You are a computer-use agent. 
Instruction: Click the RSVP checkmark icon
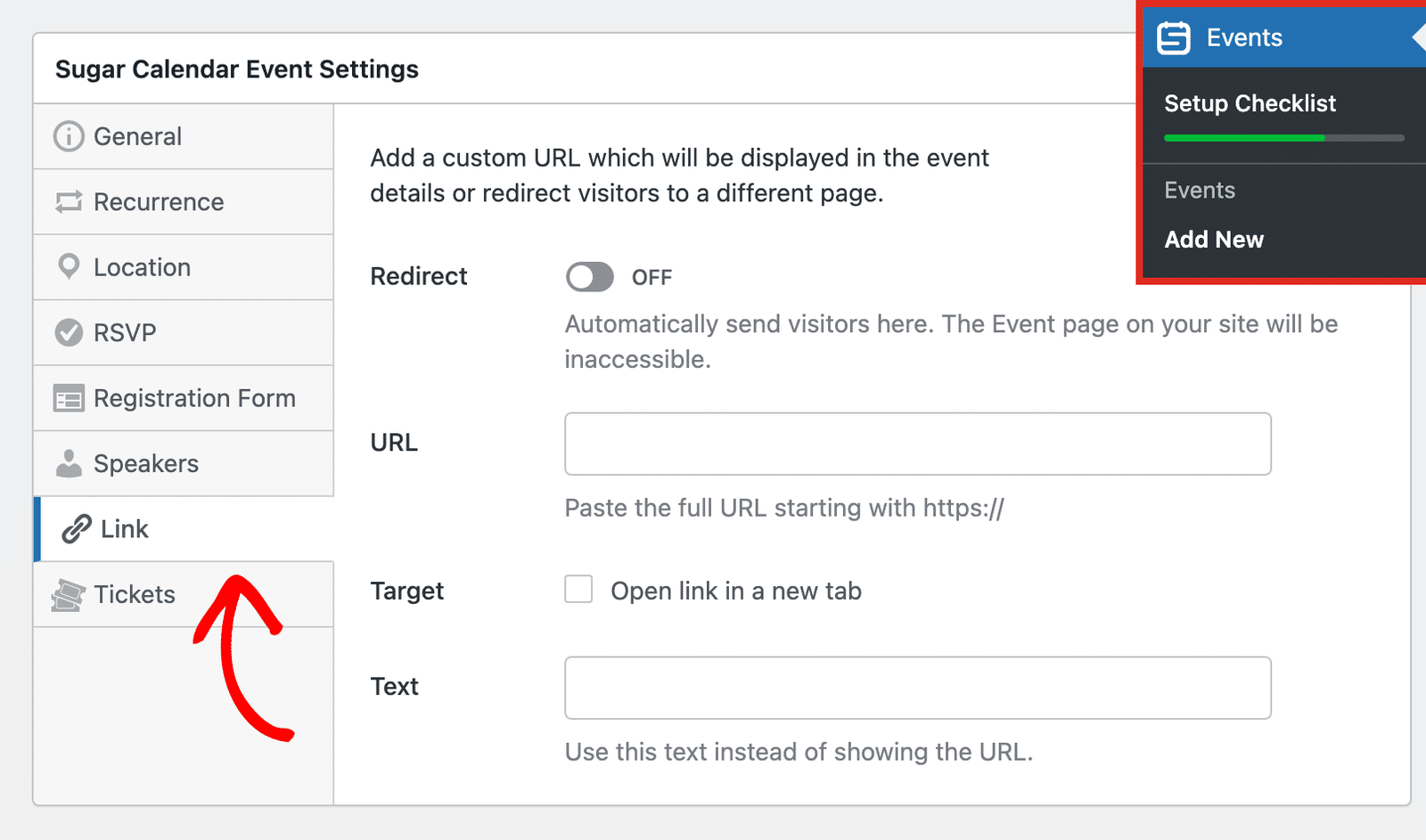(69, 332)
